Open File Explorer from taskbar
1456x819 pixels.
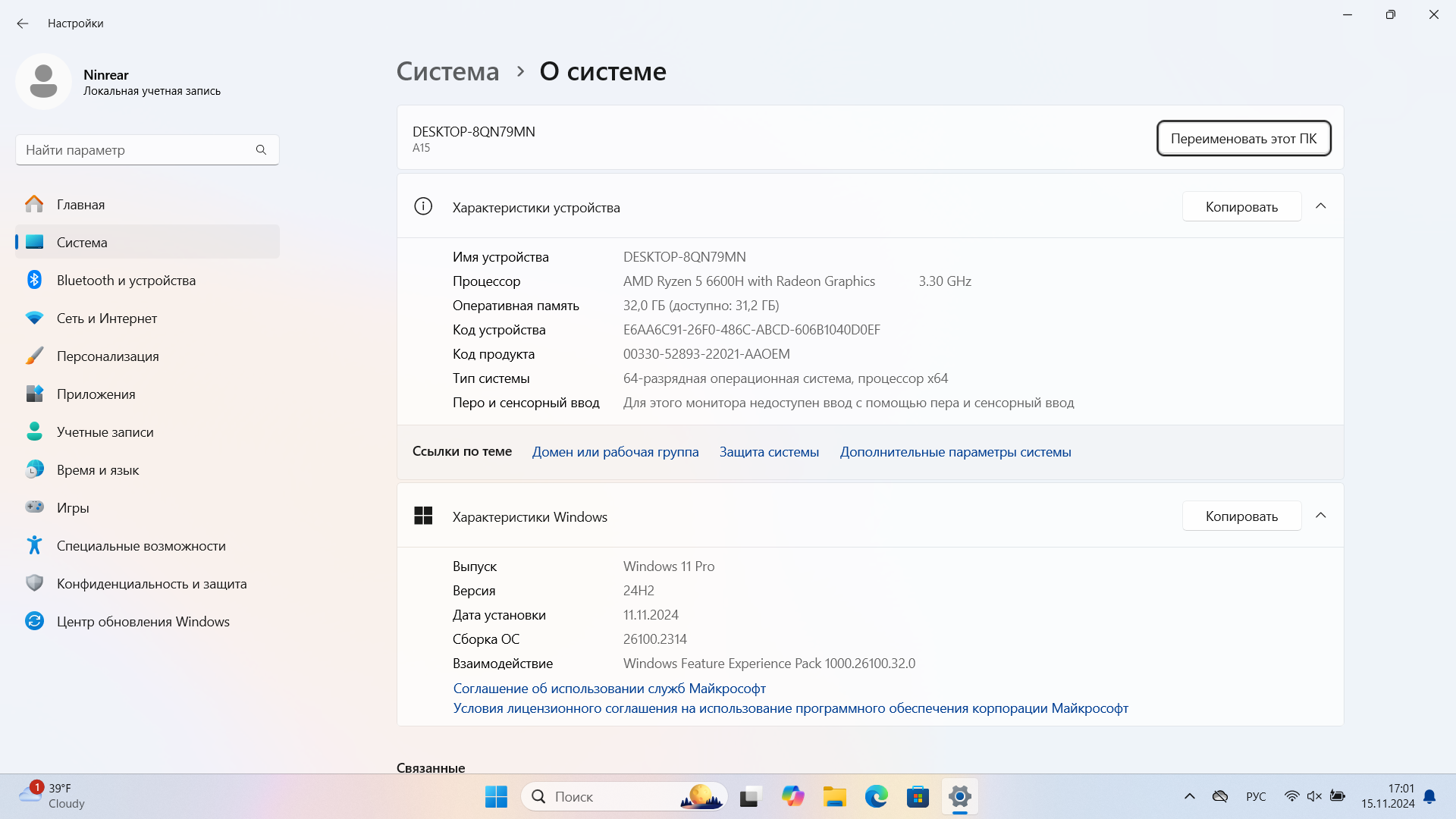834,796
